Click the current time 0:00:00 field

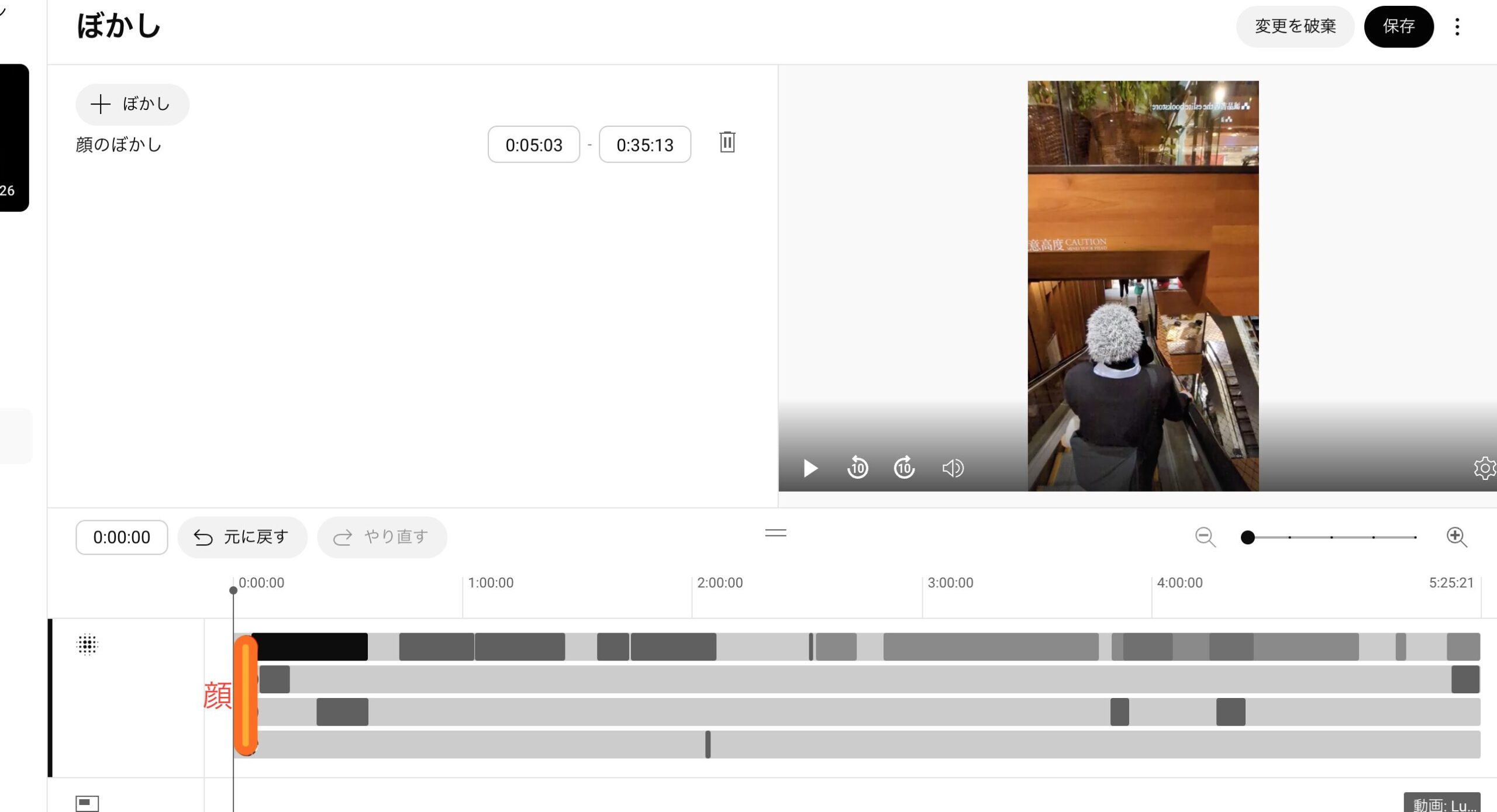[122, 537]
